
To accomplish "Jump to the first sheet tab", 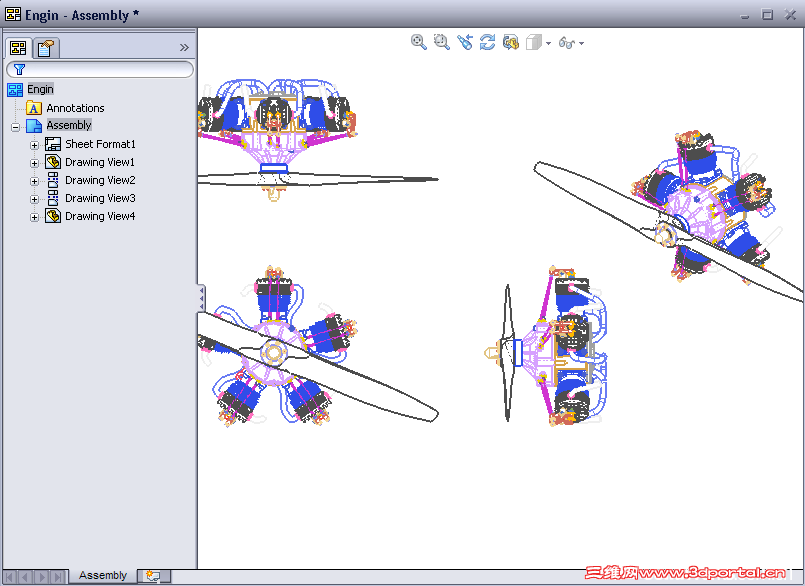I will point(10,577).
